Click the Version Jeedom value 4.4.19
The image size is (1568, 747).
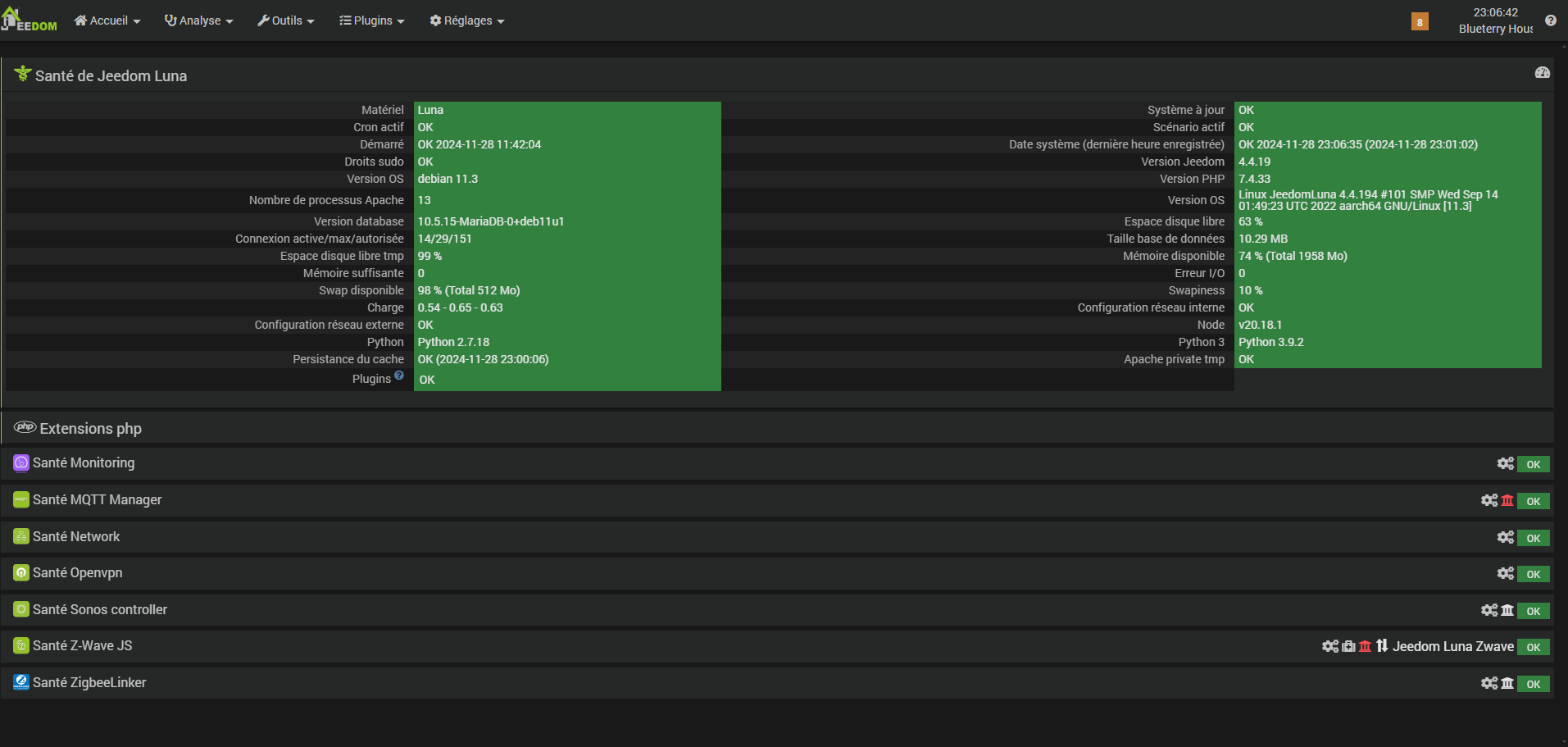pyautogui.click(x=1254, y=162)
